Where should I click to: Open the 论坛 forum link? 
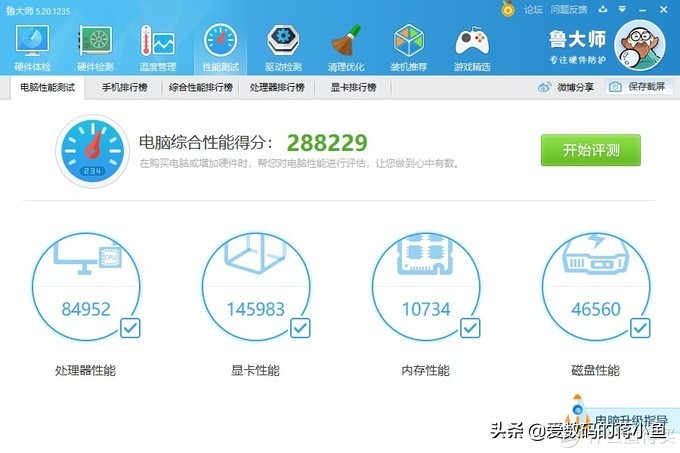click(533, 9)
